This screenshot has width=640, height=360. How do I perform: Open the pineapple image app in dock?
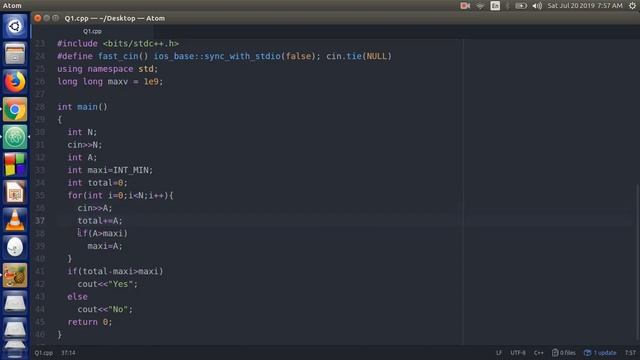(x=15, y=275)
